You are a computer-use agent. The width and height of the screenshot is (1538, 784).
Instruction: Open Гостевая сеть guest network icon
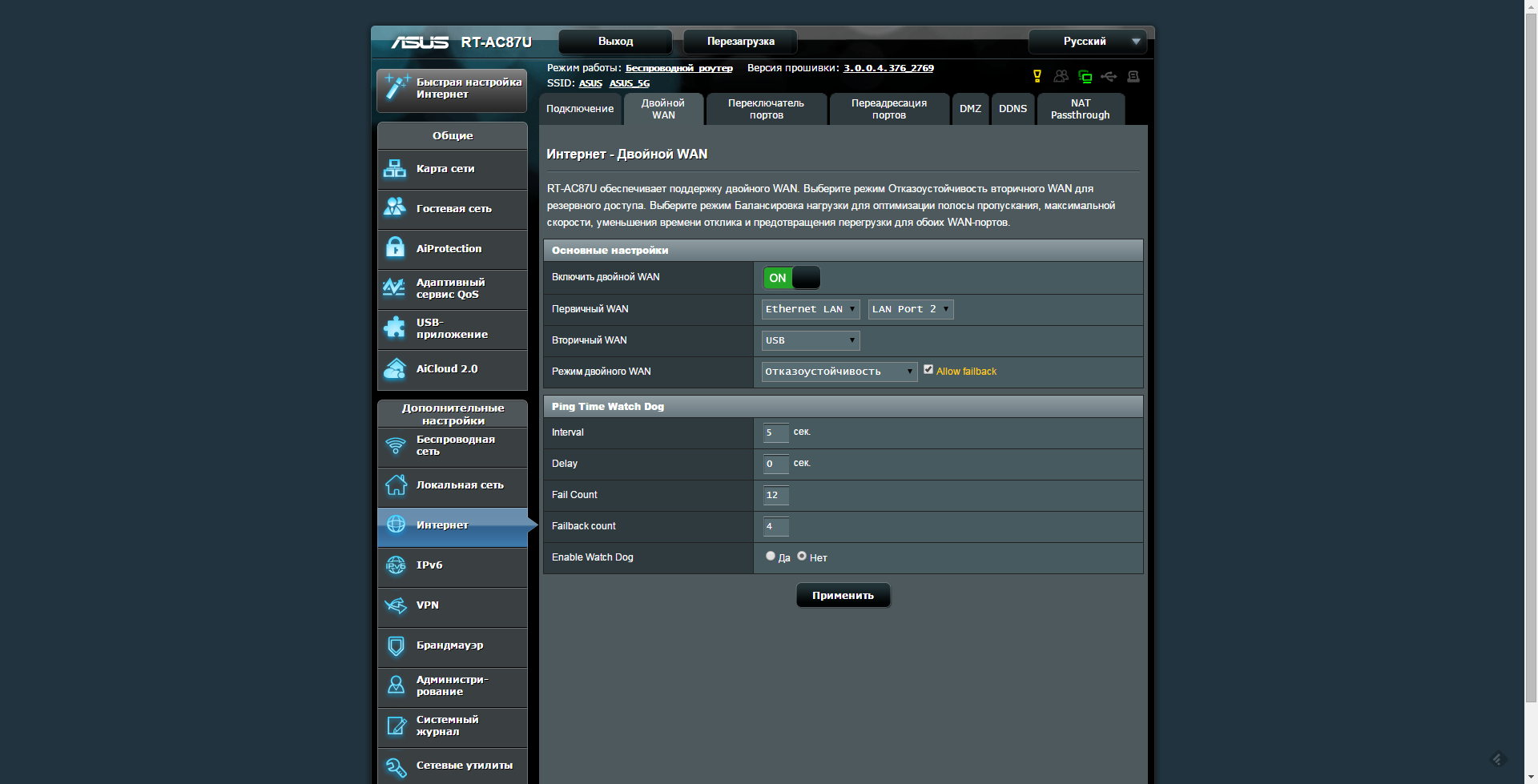395,207
